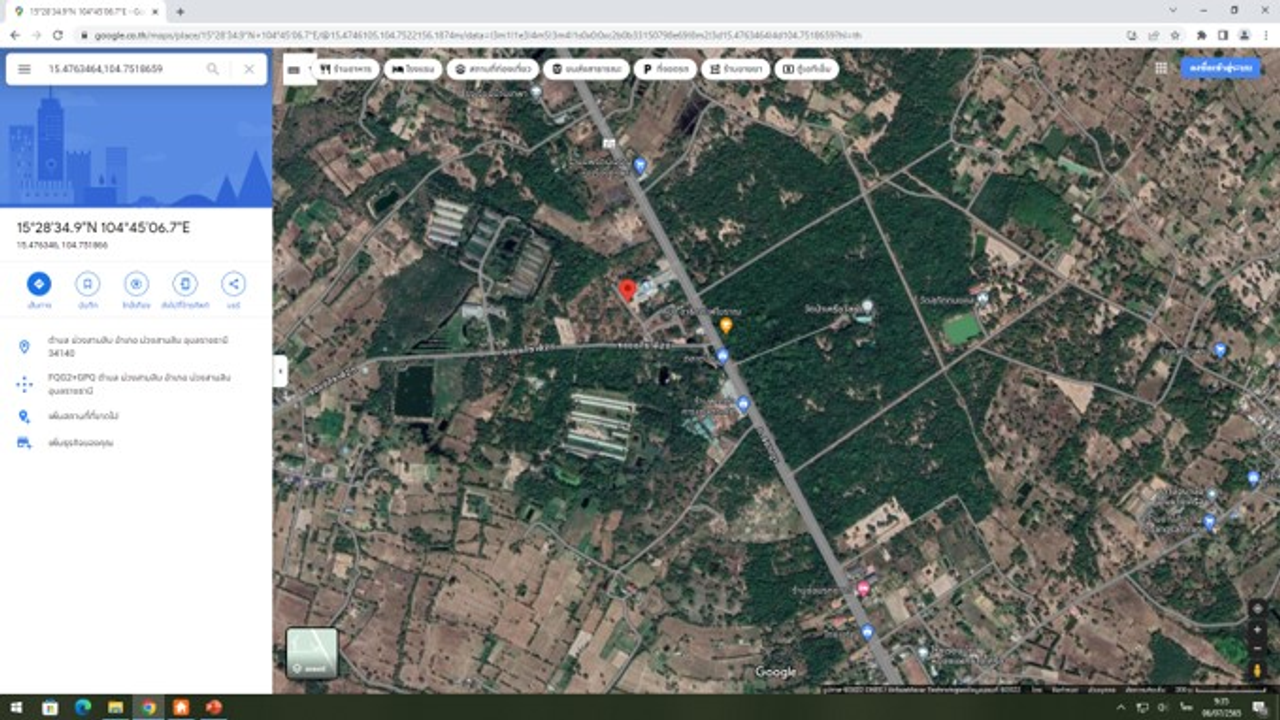The width and height of the screenshot is (1280, 720).
Task: Collapse the side panel arrow
Action: [280, 371]
